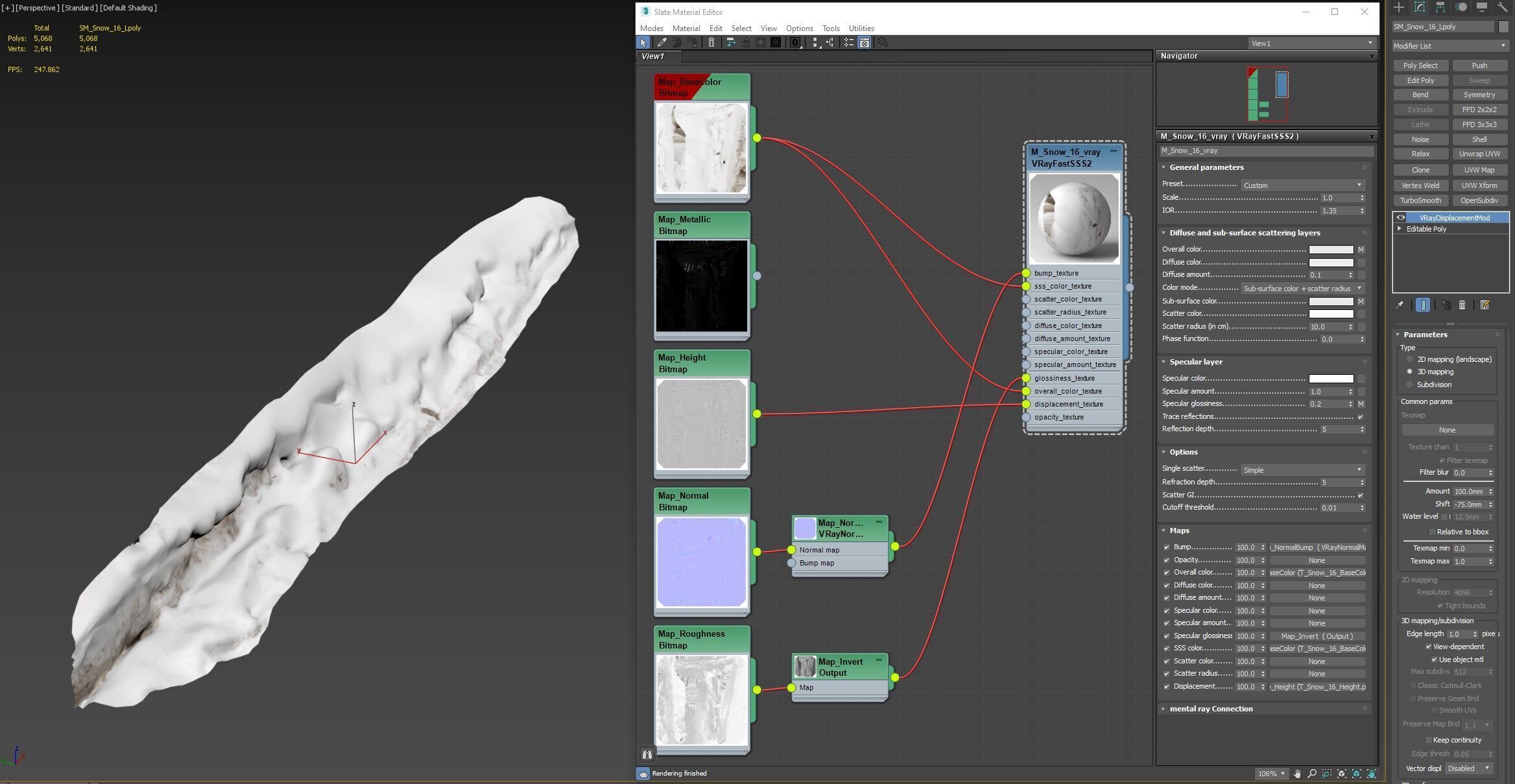Click the trash delete selected icon

pos(711,43)
